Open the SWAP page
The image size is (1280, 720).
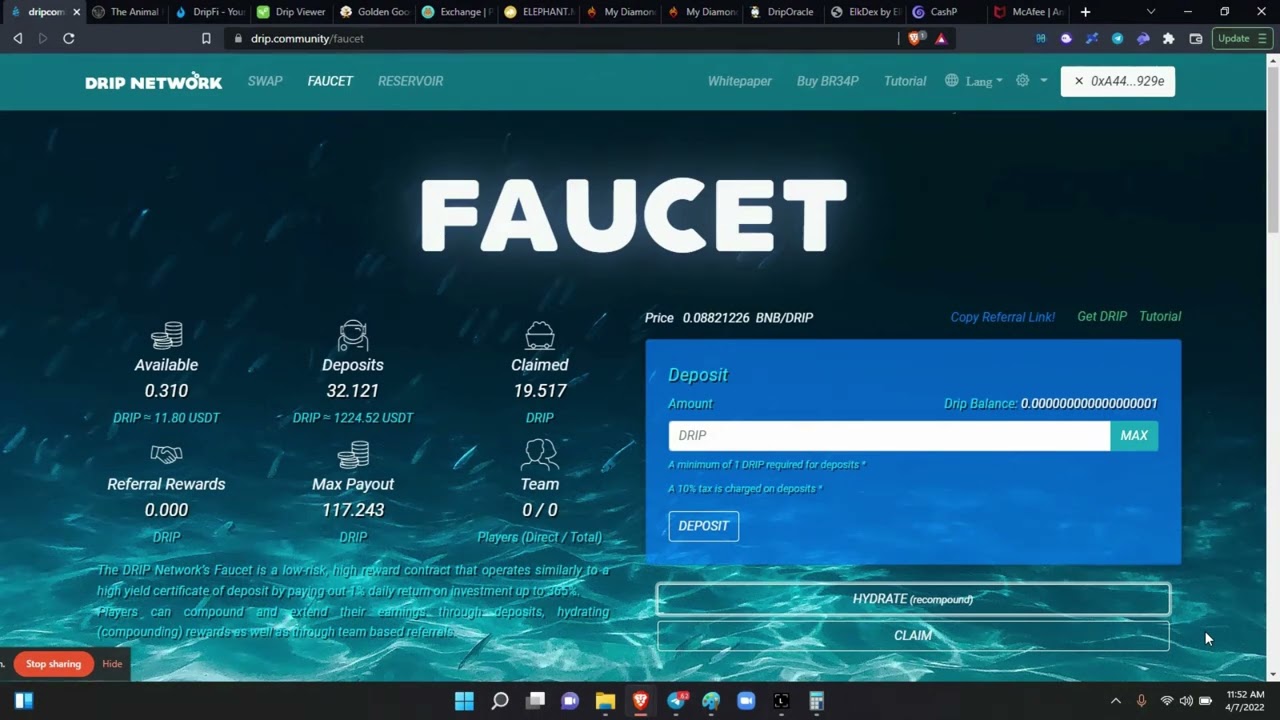point(265,81)
